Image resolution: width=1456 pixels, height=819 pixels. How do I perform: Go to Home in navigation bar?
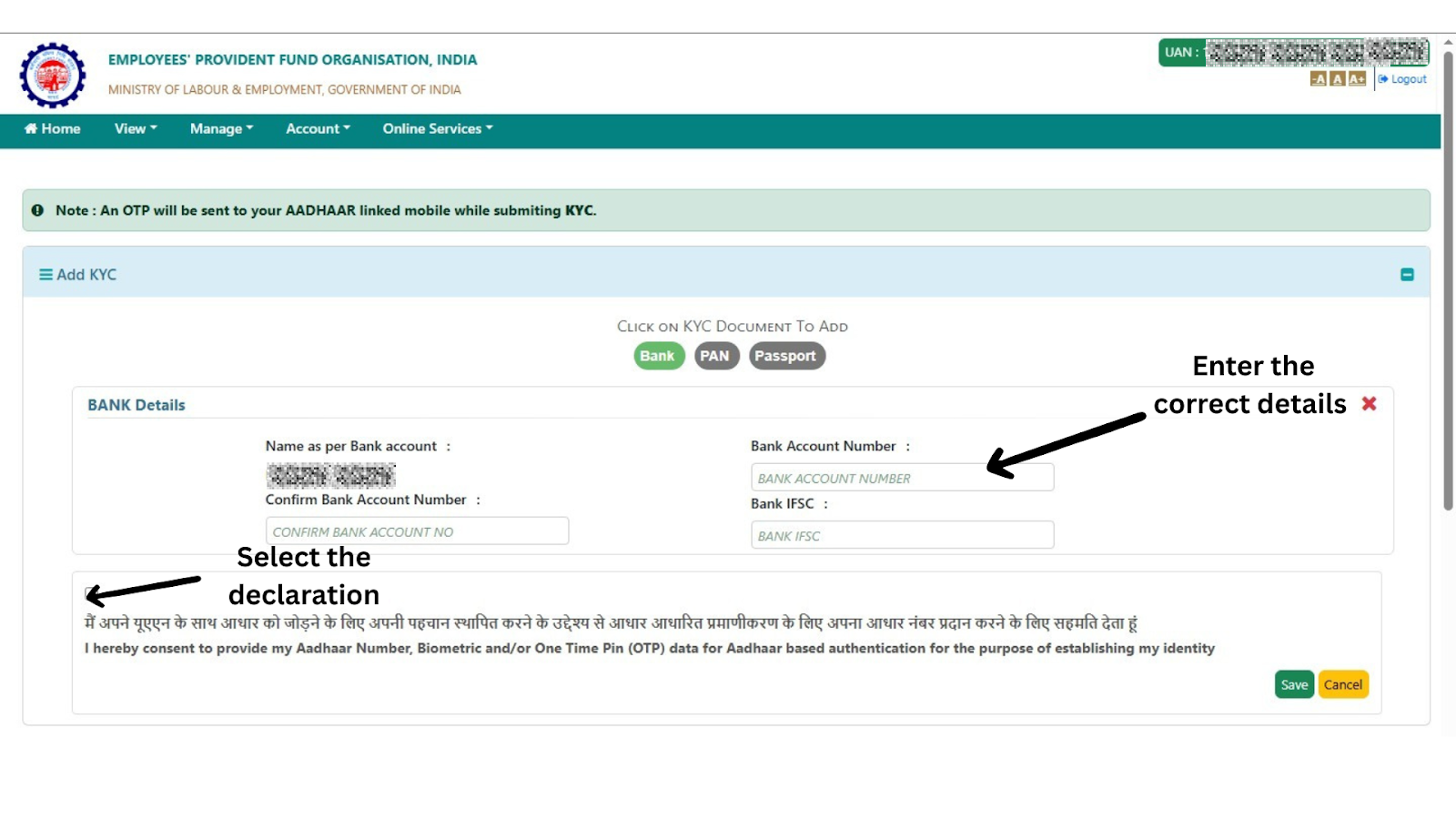[x=52, y=129]
